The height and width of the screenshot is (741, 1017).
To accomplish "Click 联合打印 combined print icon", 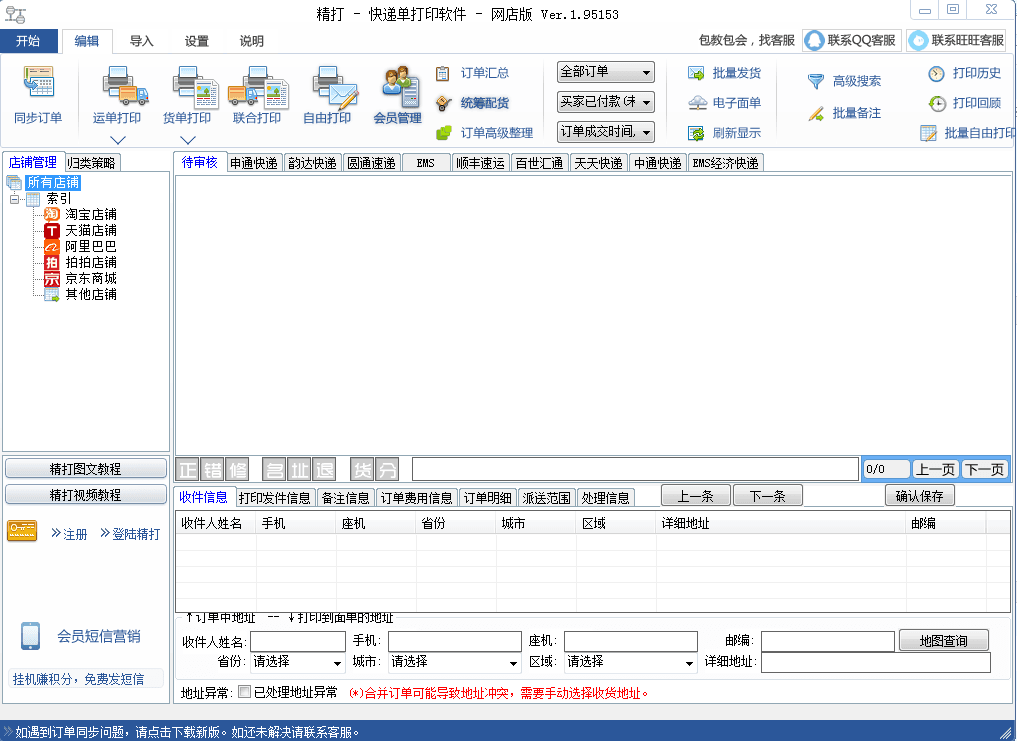I will click(x=257, y=85).
